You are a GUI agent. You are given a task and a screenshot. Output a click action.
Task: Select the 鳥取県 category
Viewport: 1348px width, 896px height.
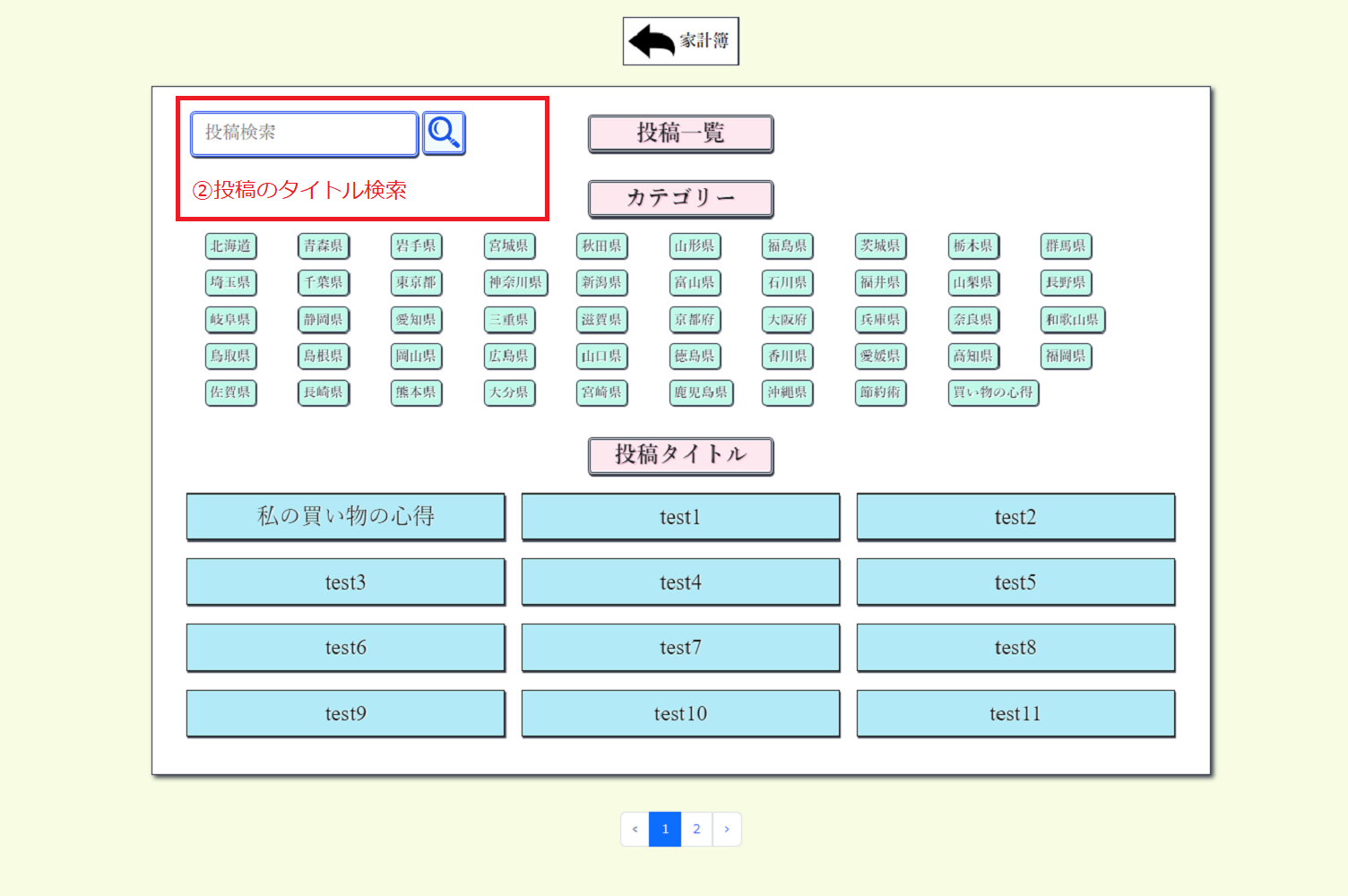click(231, 357)
